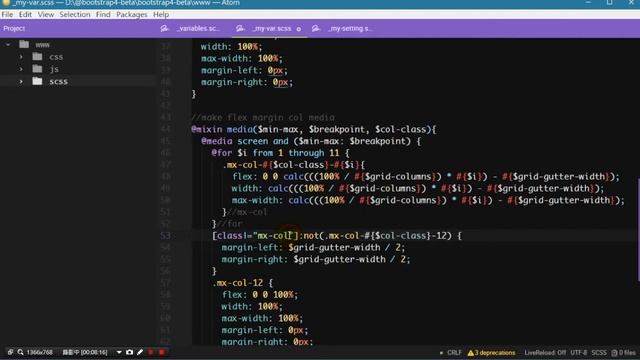Click the Sass icon on _variables.scss tab
The width and height of the screenshot is (640, 360).
(164, 28)
